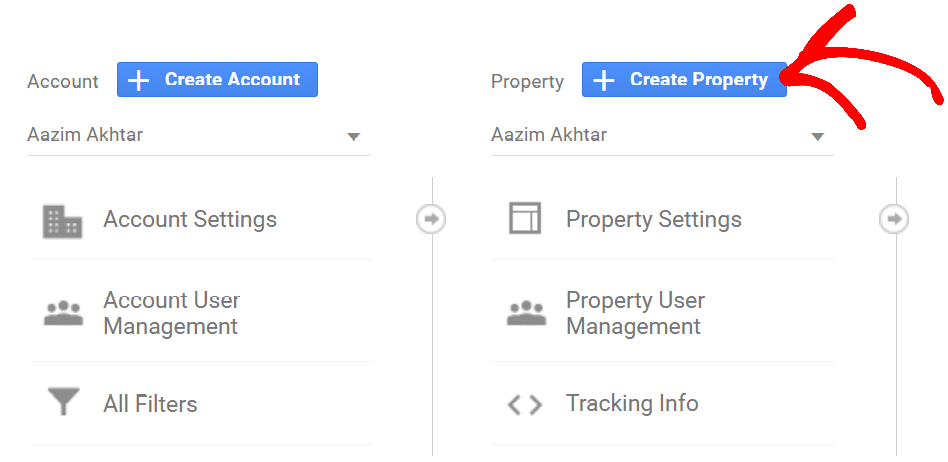Expand the Tracking Info section
948x462 pixels.
click(632, 404)
